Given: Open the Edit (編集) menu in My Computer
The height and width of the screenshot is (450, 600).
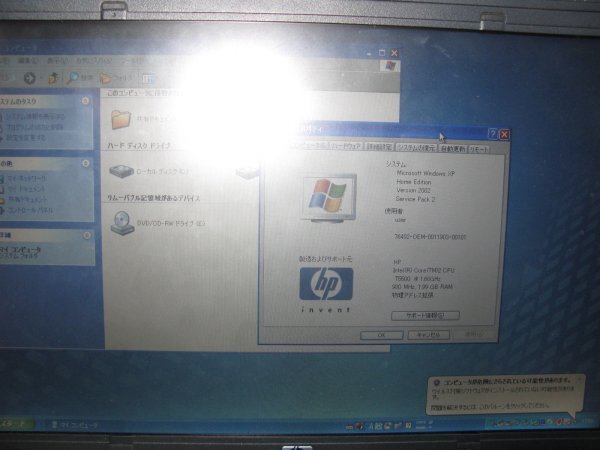Looking at the screenshot, I should pyautogui.click(x=28, y=61).
